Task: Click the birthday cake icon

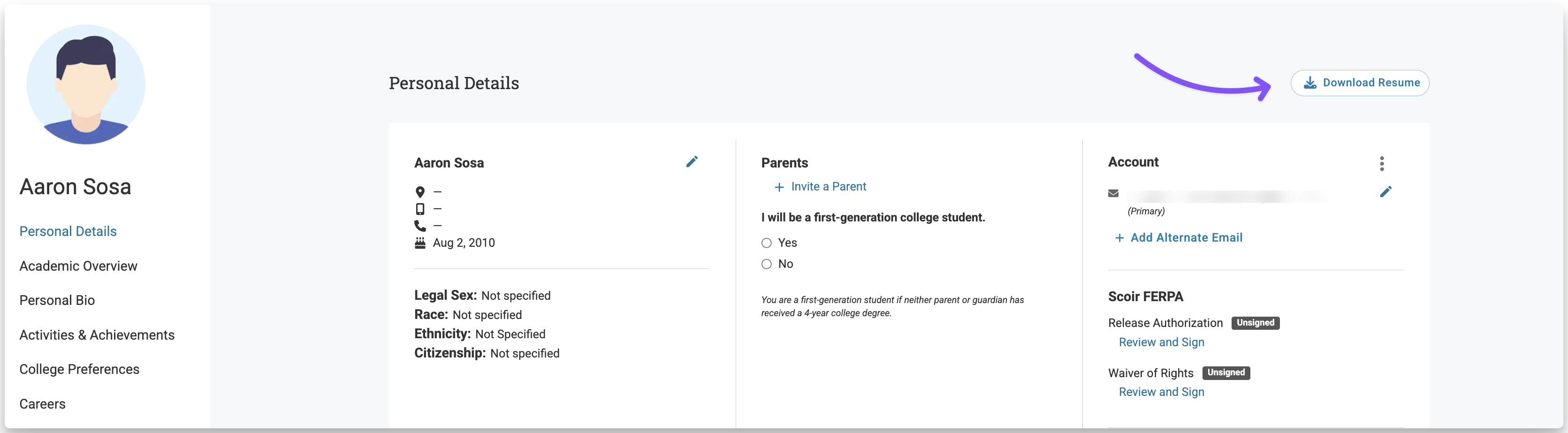Action: tap(420, 243)
